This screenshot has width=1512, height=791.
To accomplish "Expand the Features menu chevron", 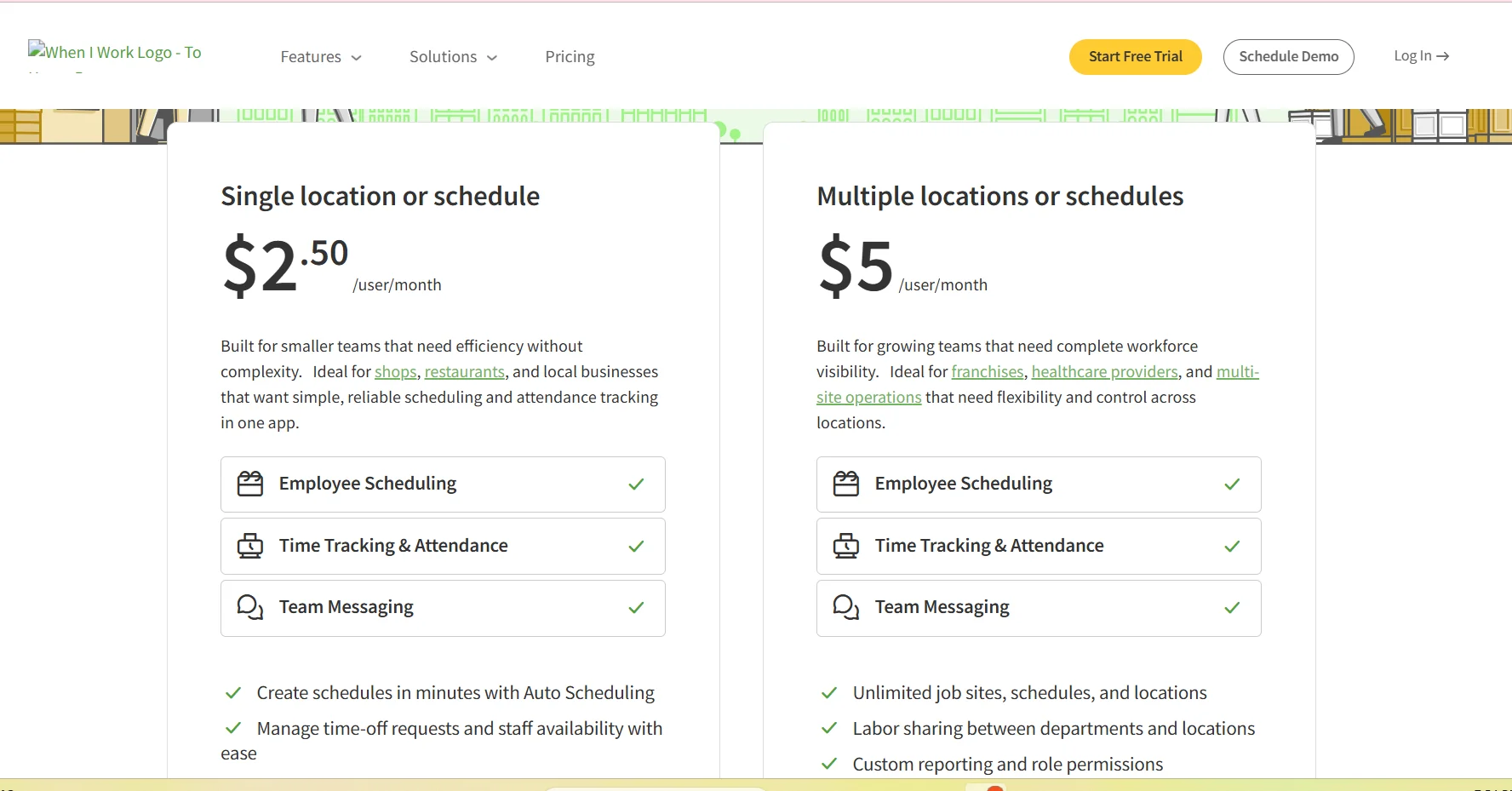I will click(357, 58).
